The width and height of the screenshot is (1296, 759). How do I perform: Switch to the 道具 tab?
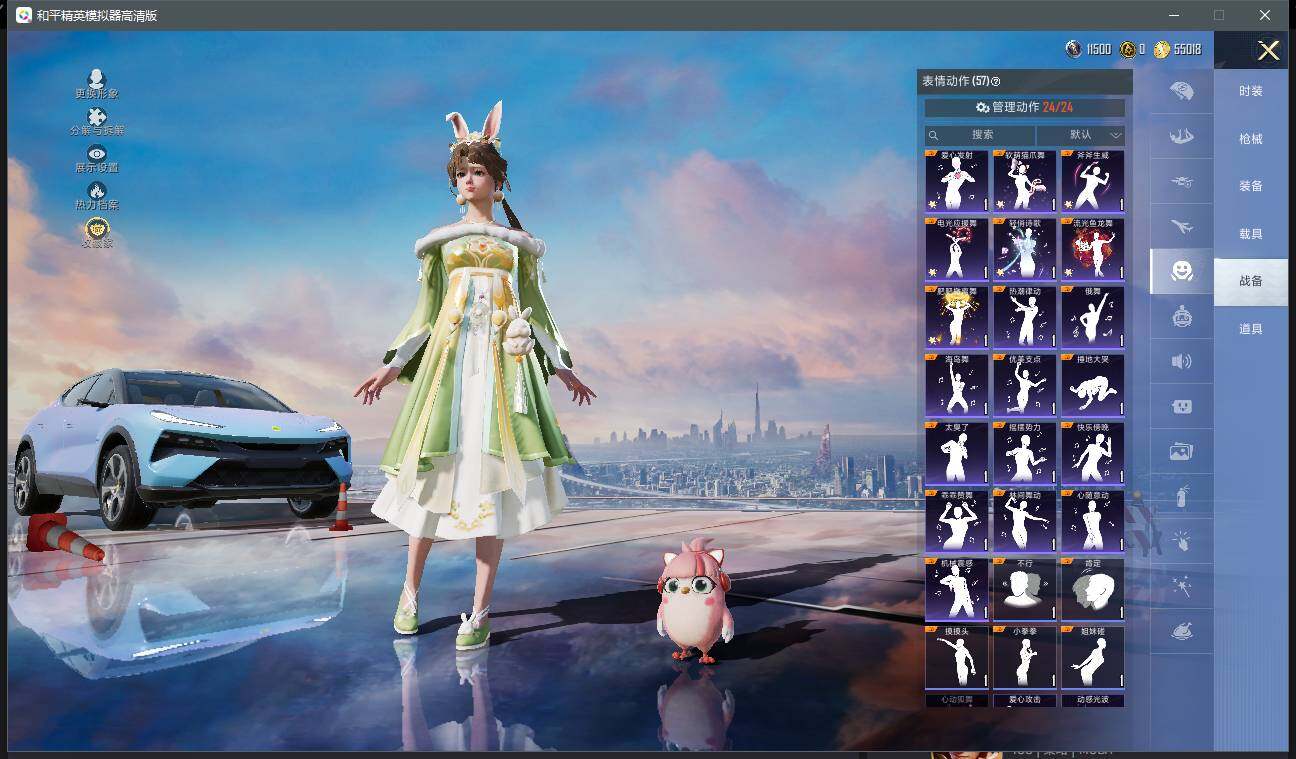click(x=1251, y=329)
